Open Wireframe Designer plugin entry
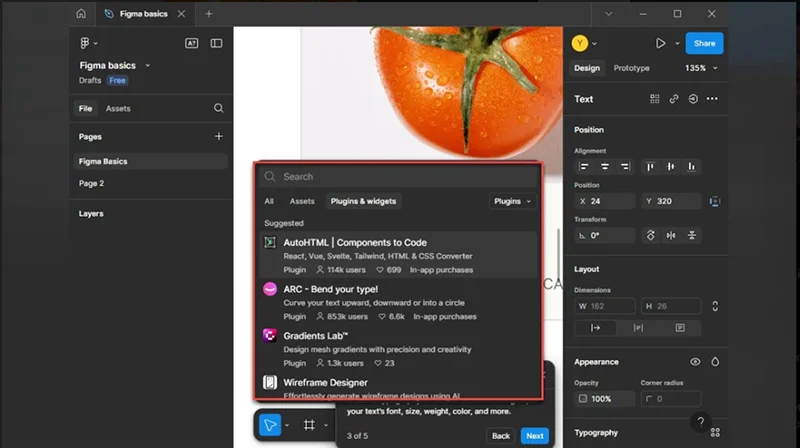 point(397,386)
